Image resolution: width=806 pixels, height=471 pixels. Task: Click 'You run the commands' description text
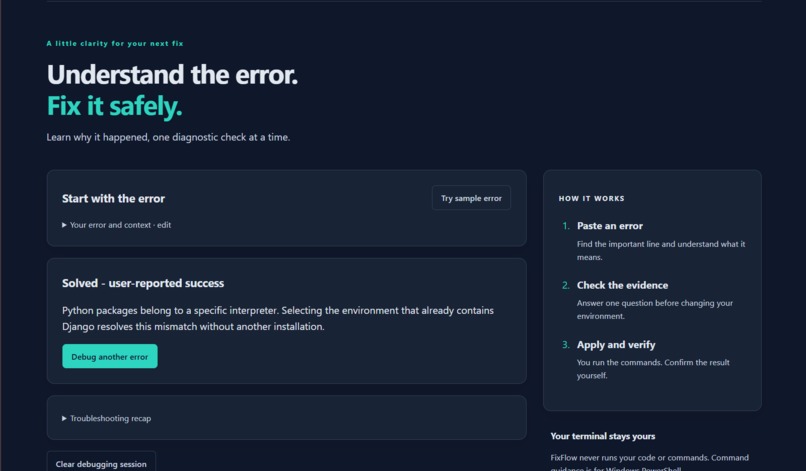(653, 369)
